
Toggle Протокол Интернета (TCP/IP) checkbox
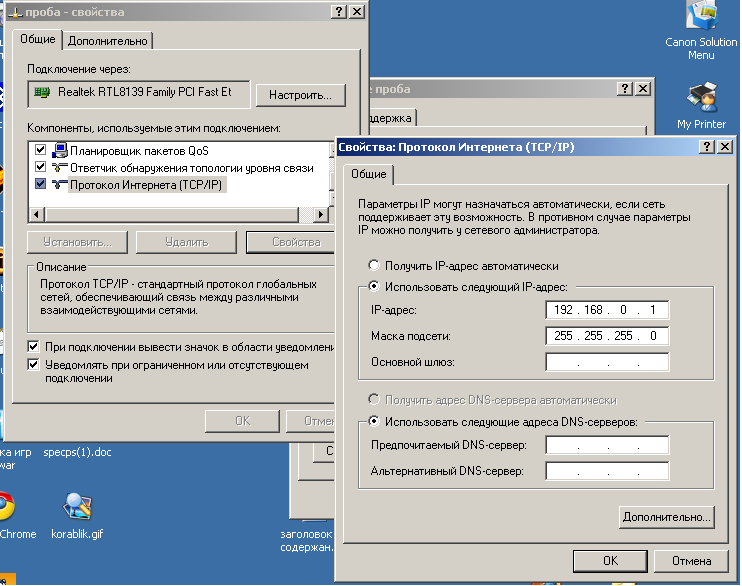point(41,185)
